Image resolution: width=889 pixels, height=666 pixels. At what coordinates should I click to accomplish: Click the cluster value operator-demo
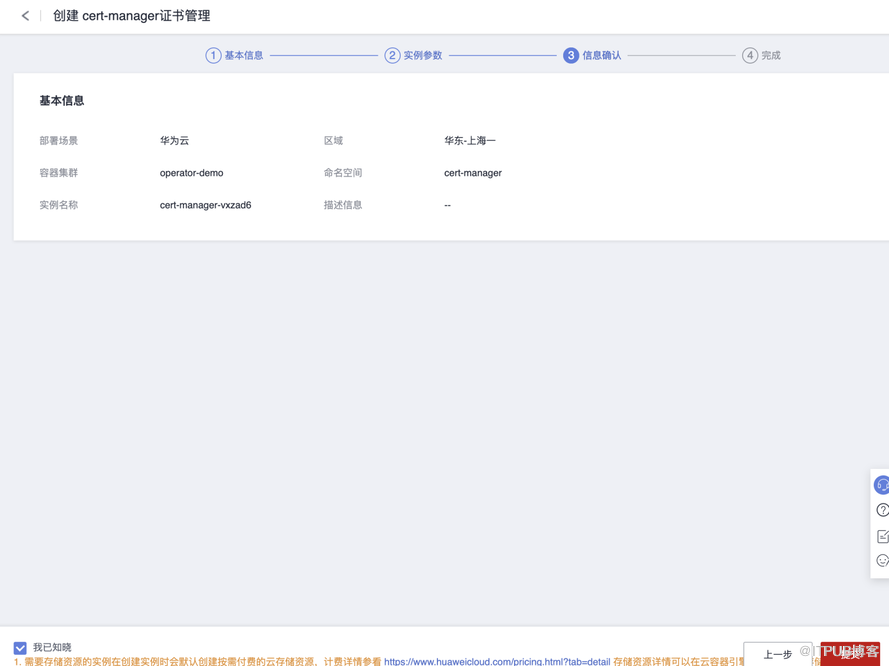point(191,173)
